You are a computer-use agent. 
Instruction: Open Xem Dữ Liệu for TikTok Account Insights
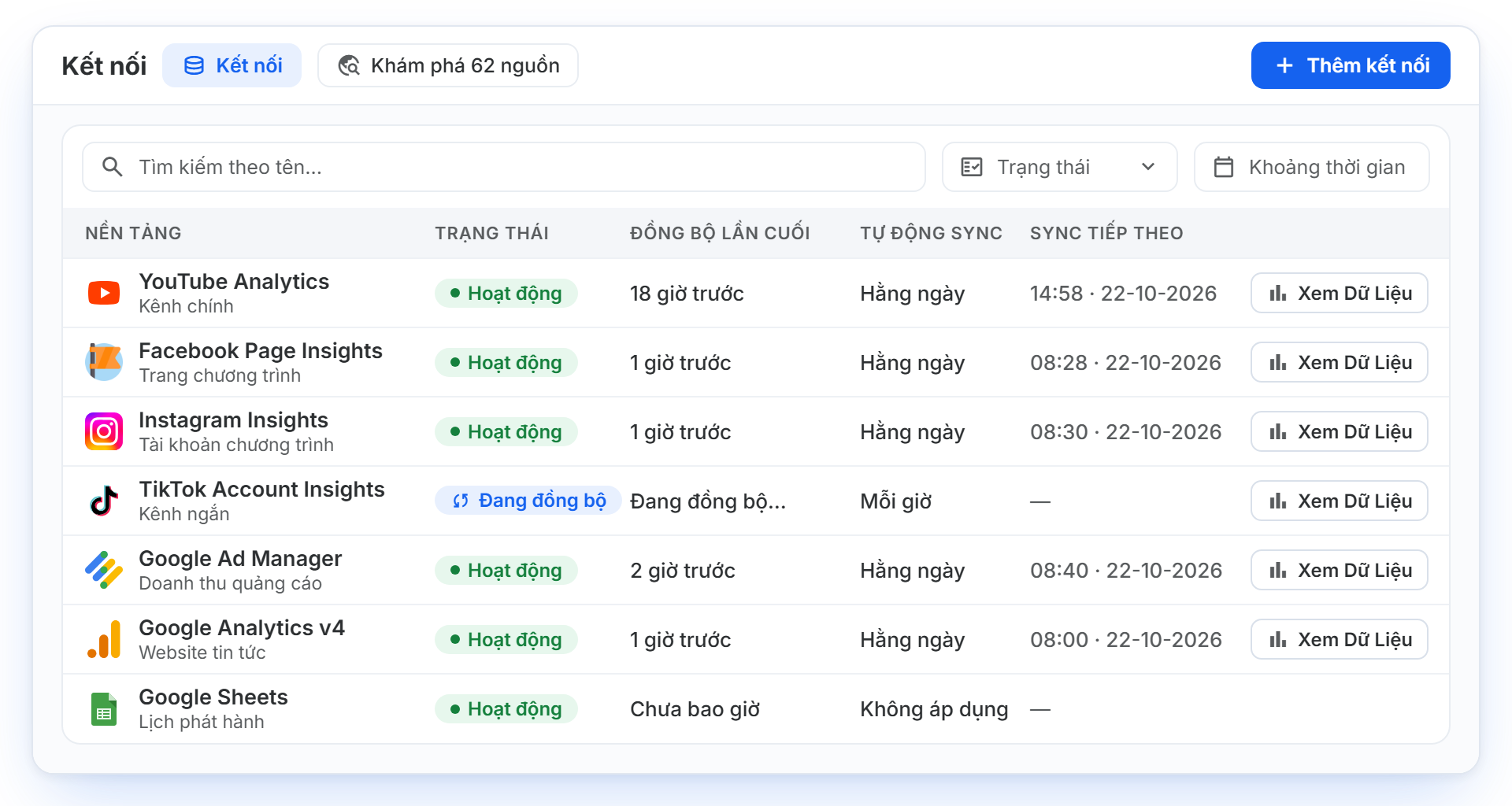(1340, 501)
